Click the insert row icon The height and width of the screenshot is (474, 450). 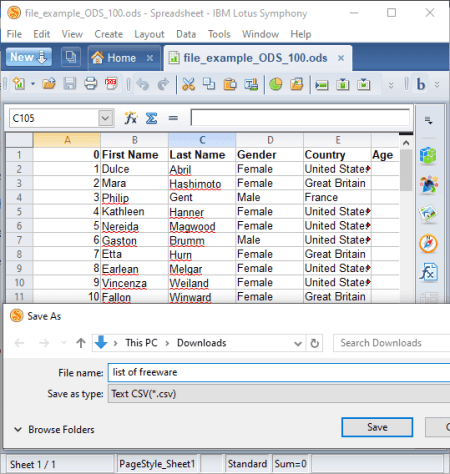tap(322, 85)
